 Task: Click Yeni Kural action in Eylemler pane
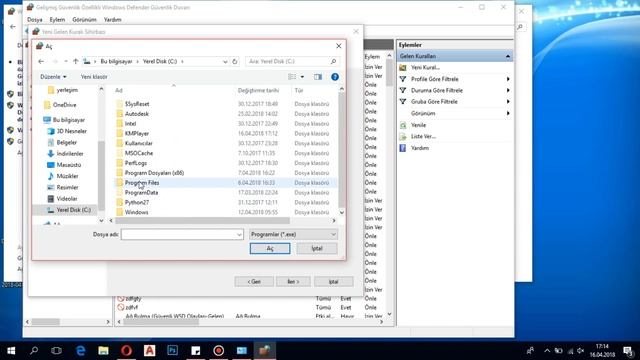[x=425, y=67]
